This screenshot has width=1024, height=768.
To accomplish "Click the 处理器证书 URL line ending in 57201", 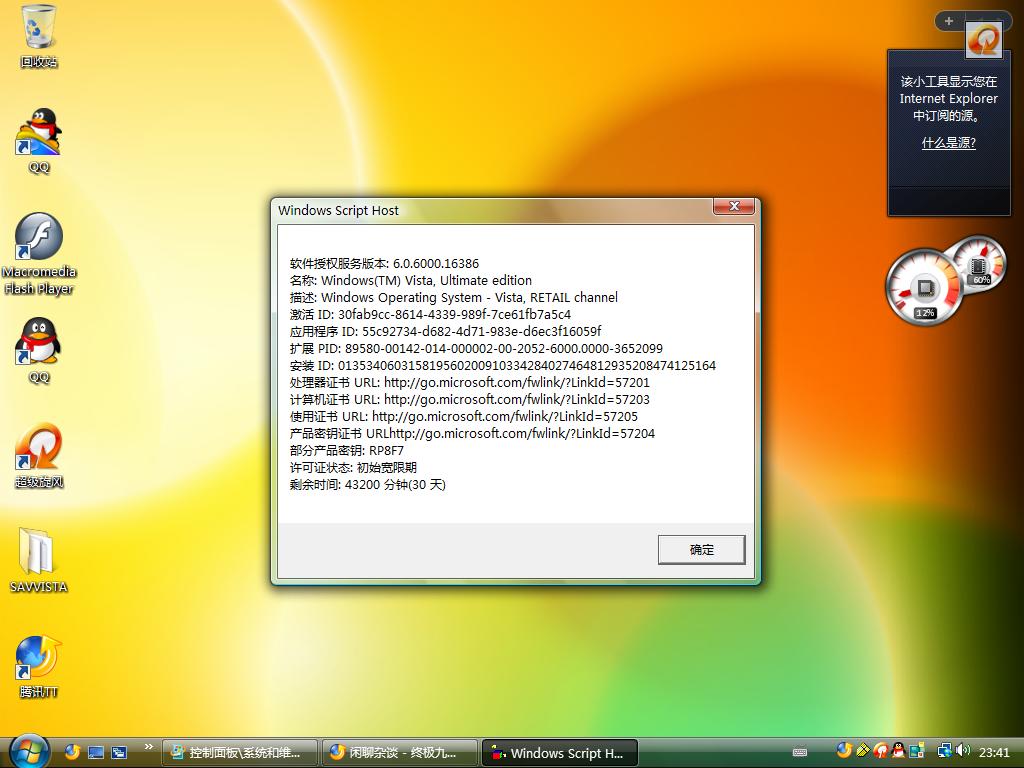I will 470,382.
